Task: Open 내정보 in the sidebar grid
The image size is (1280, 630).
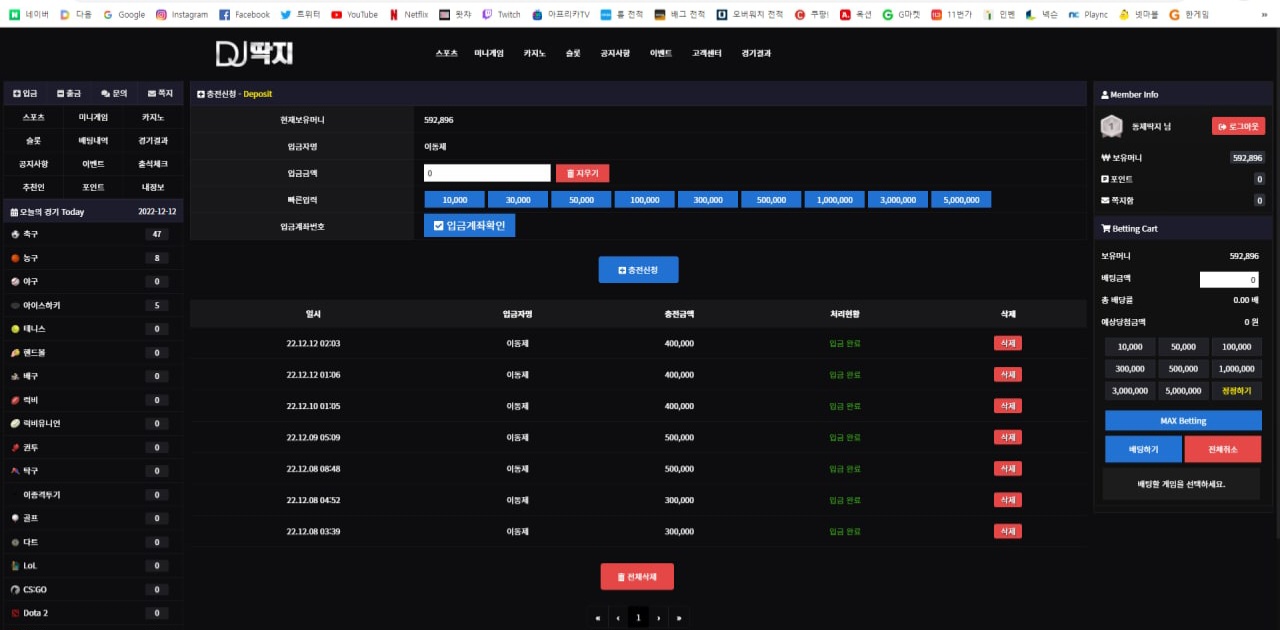Action: [x=153, y=187]
